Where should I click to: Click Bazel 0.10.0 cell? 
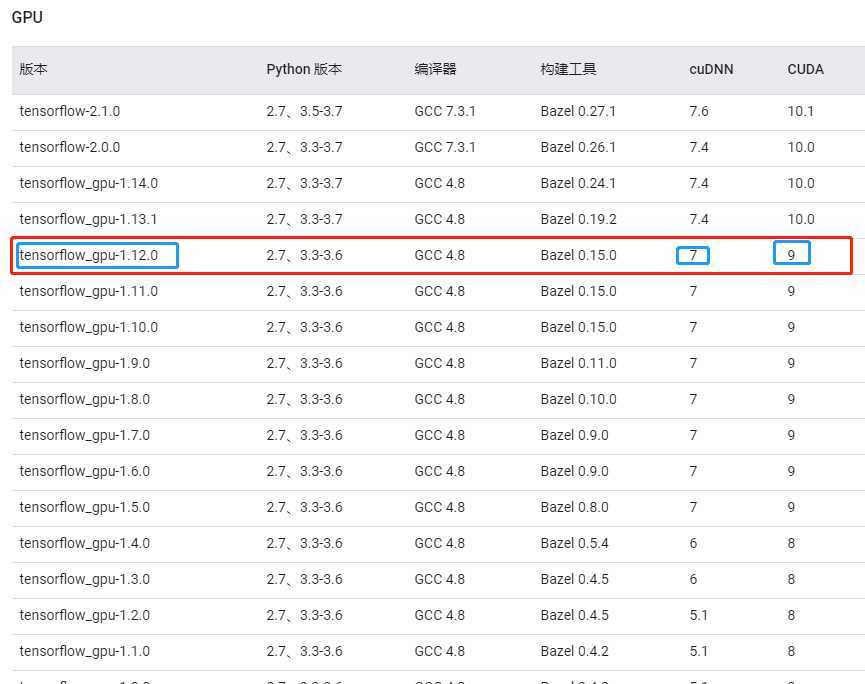[x=578, y=399]
